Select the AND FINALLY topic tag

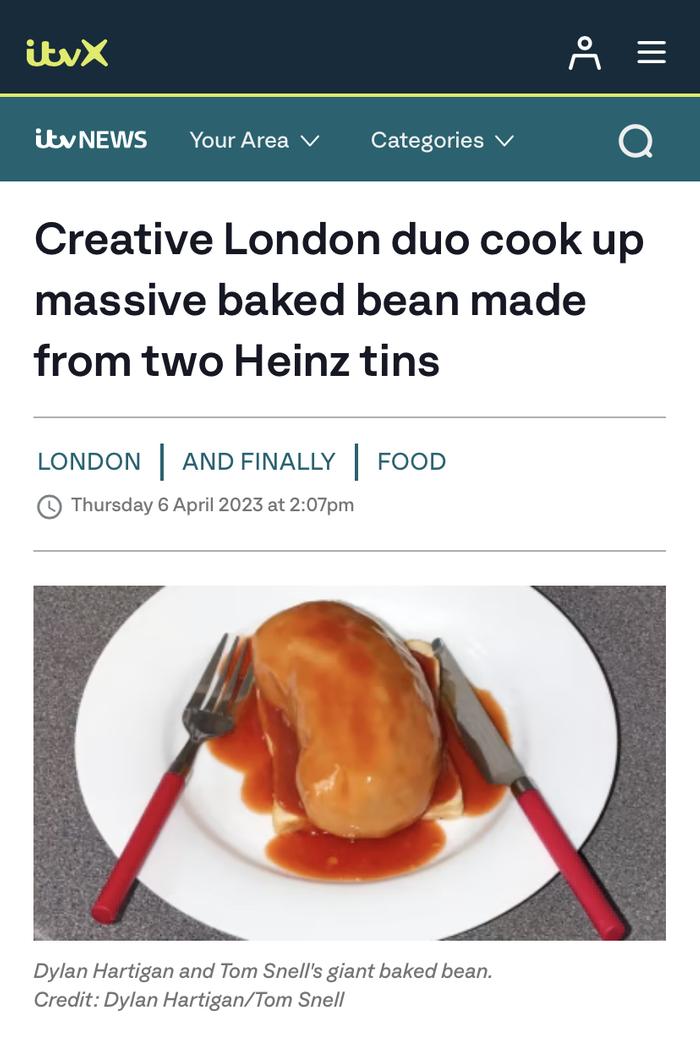(258, 462)
